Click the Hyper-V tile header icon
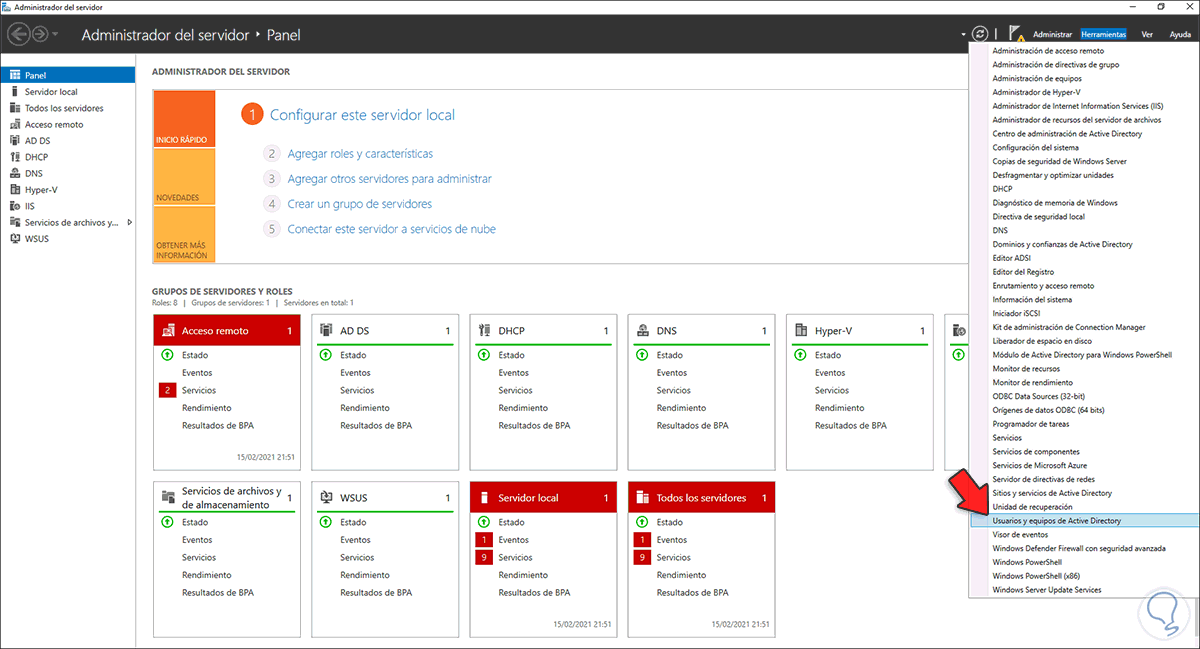Viewport: 1200px width, 649px height. click(802, 330)
